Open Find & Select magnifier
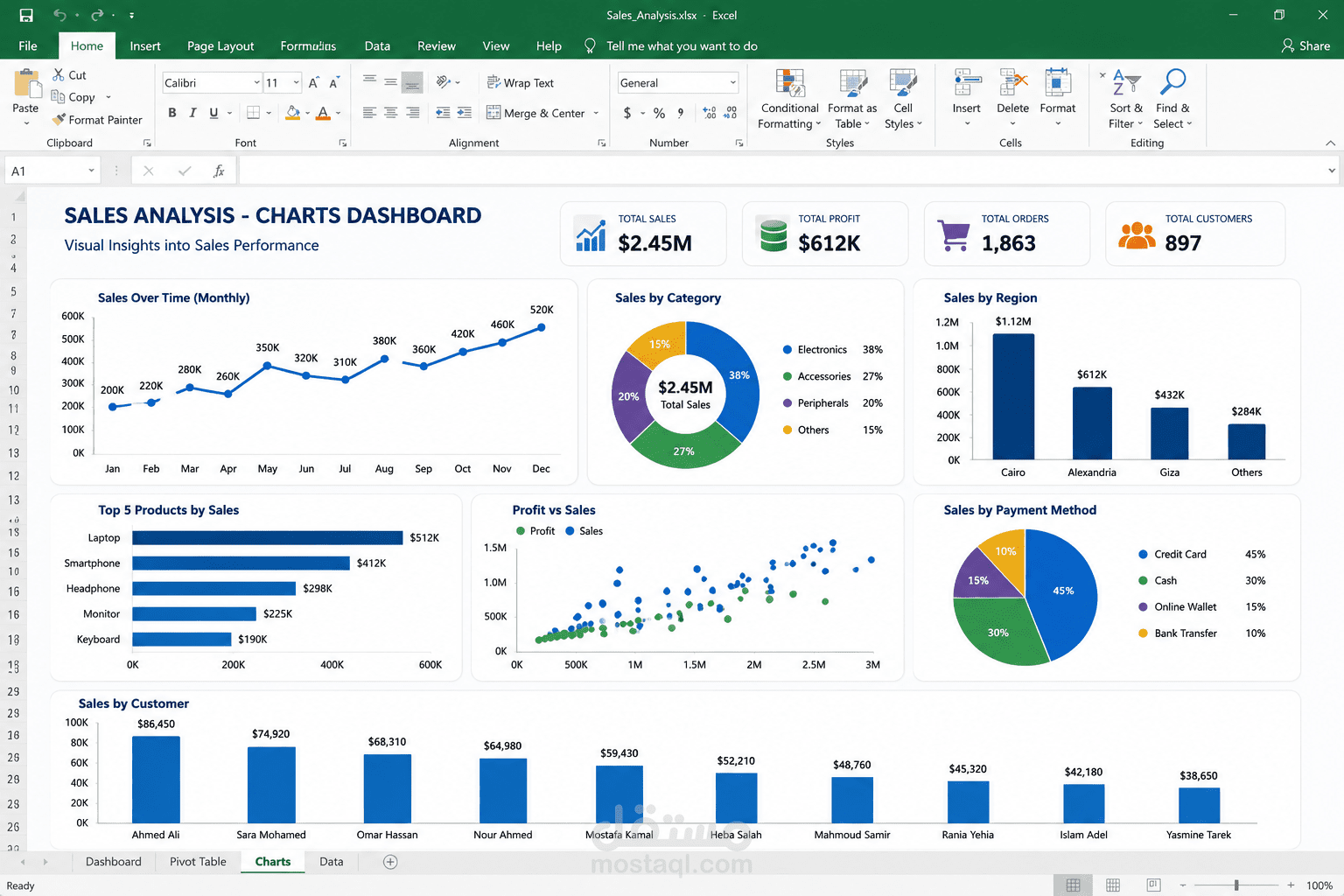Screen dimensions: 1344x896 pos(1172,82)
